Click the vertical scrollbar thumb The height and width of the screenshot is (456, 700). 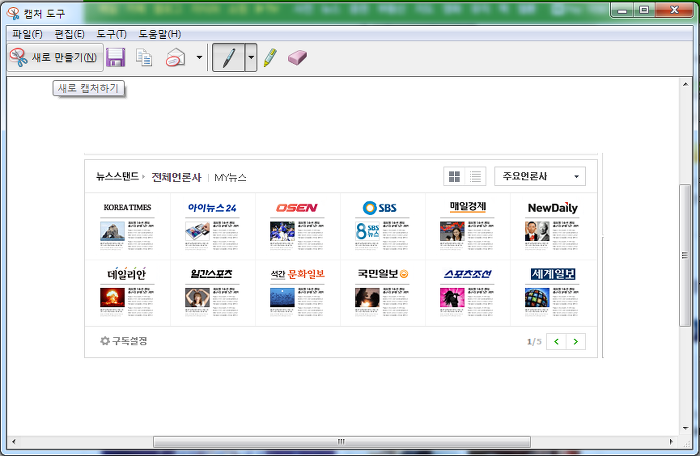point(685,255)
